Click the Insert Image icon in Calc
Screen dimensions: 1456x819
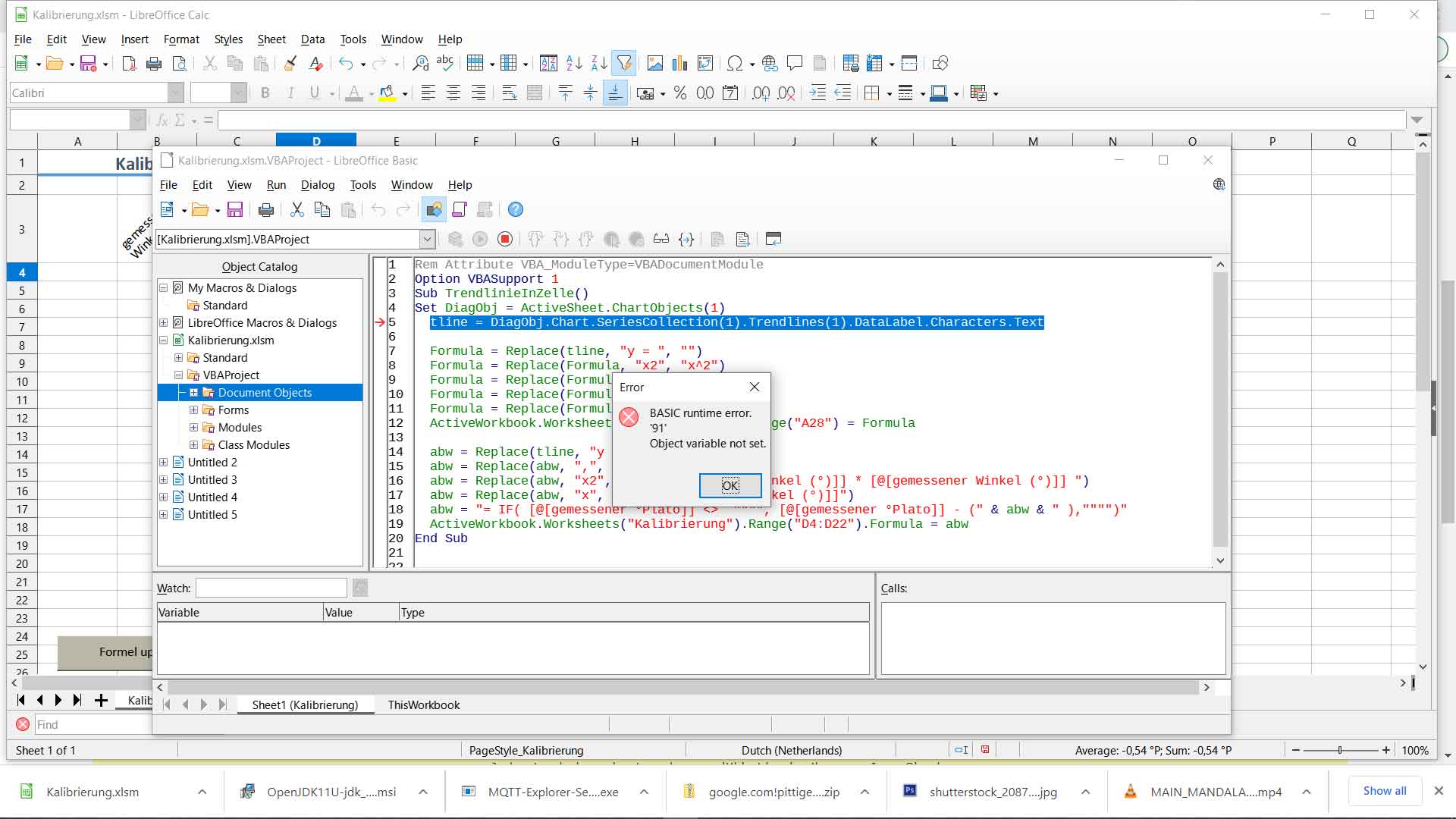coord(654,64)
